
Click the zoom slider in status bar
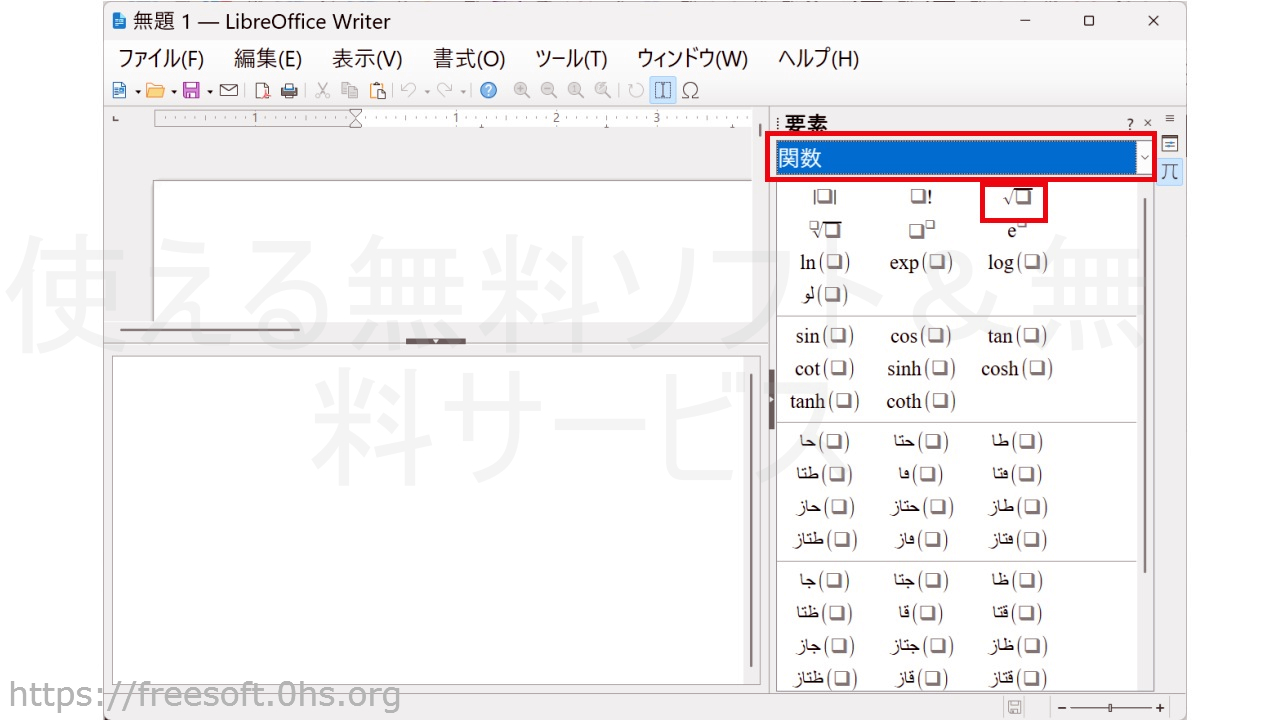(x=1110, y=708)
